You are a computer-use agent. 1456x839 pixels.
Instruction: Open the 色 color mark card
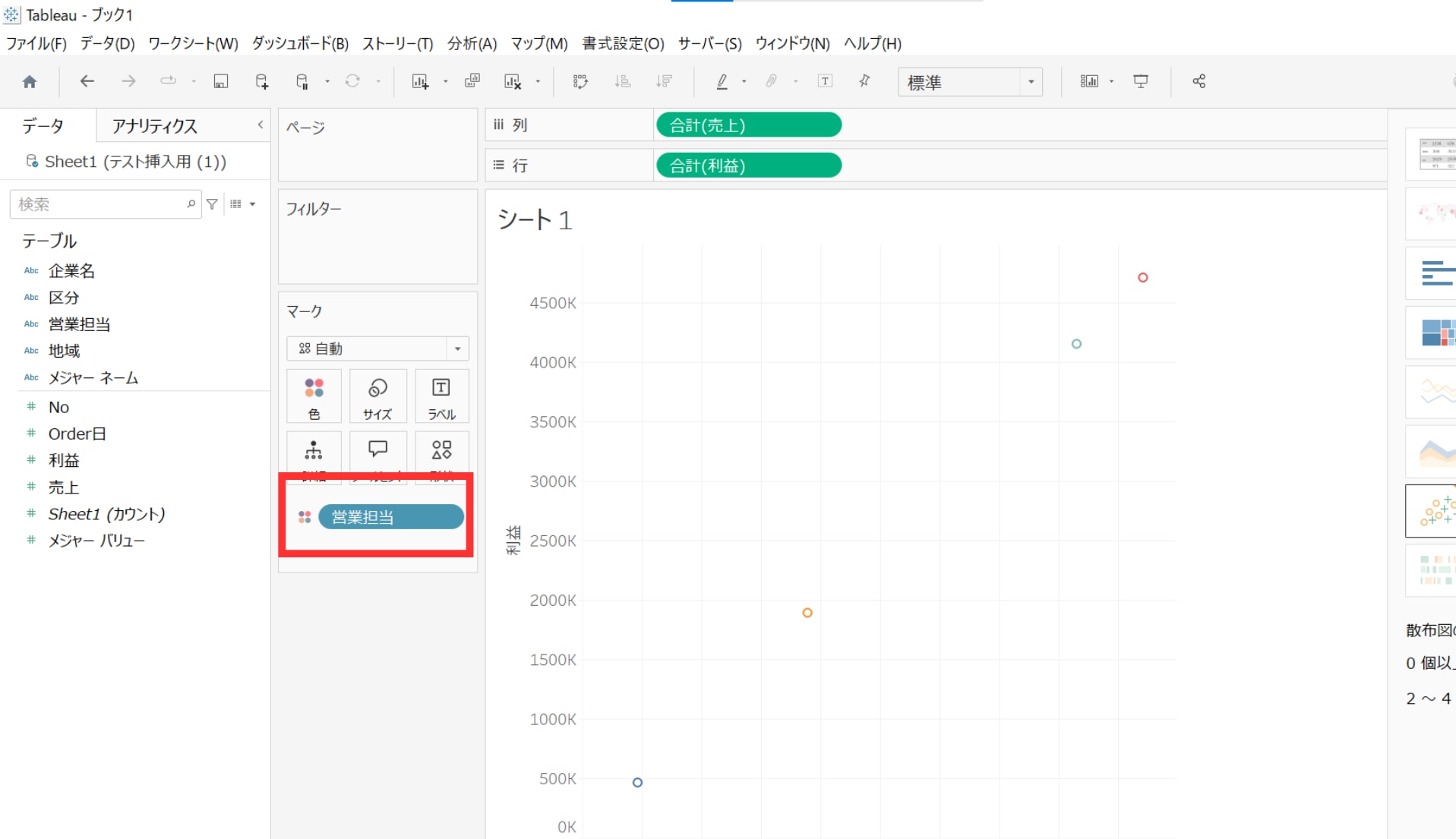click(x=314, y=396)
